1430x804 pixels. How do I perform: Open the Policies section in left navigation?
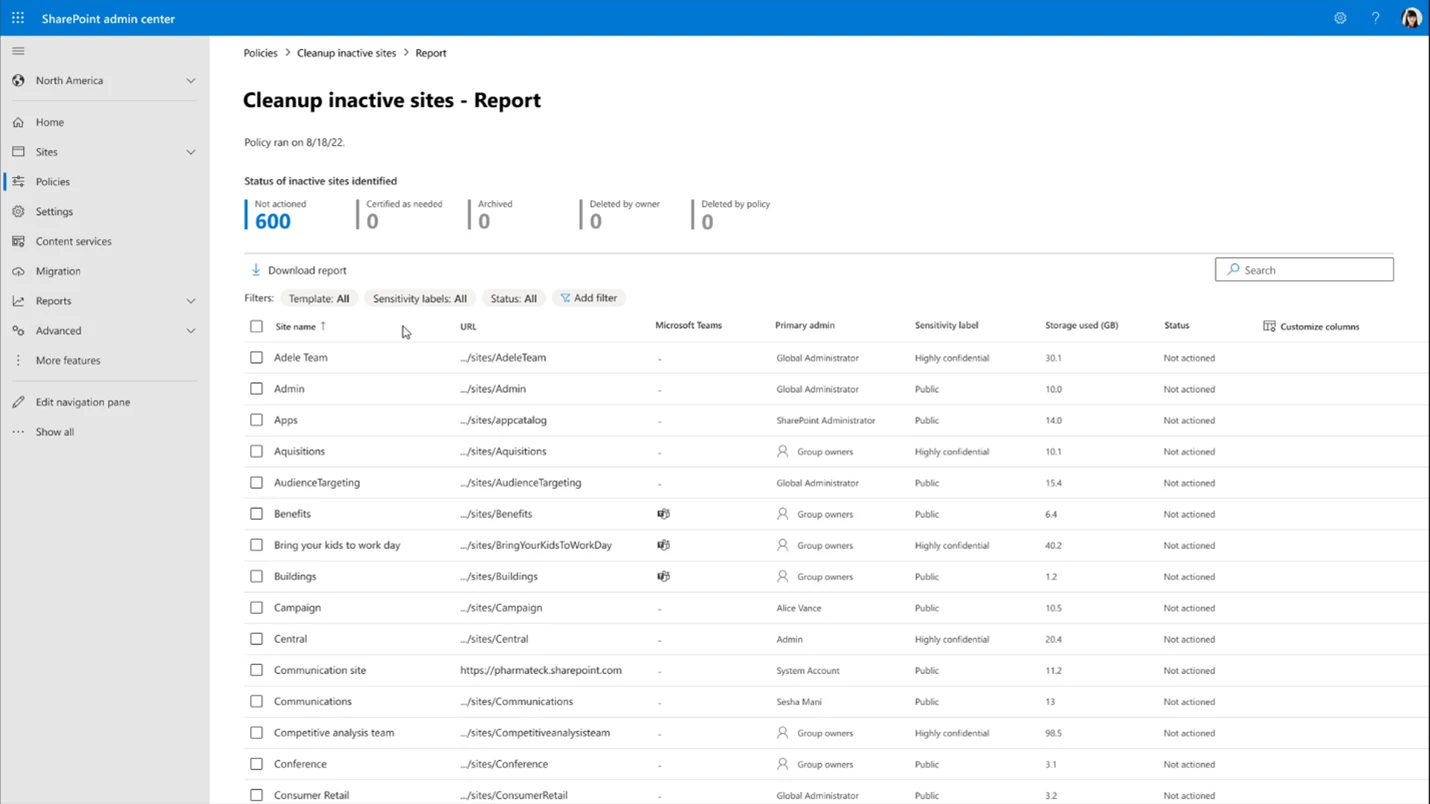[49, 181]
